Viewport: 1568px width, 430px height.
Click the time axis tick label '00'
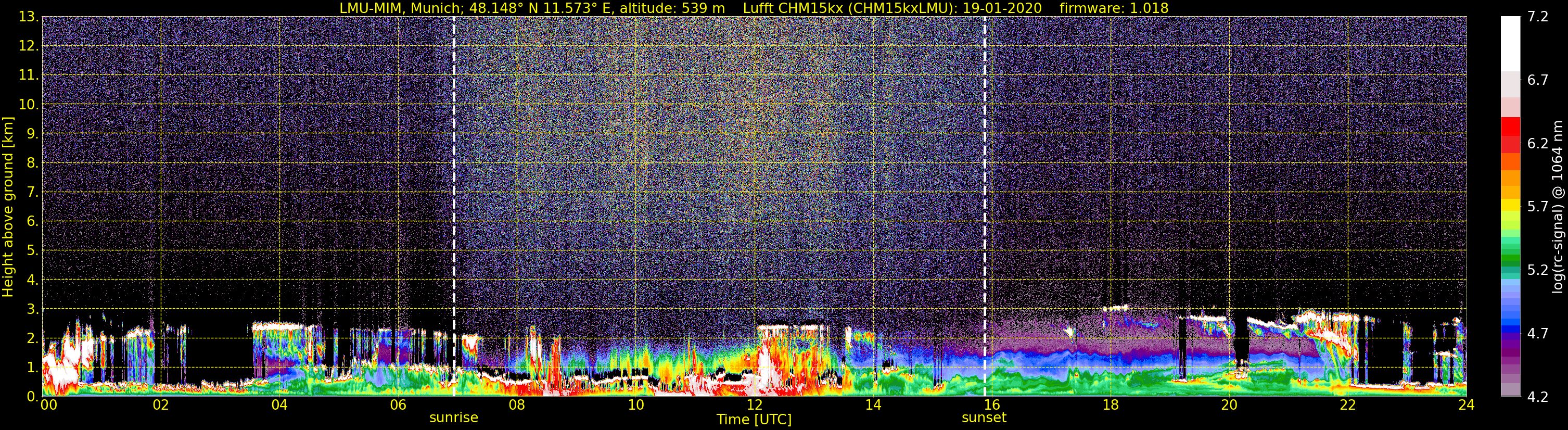pyautogui.click(x=49, y=405)
